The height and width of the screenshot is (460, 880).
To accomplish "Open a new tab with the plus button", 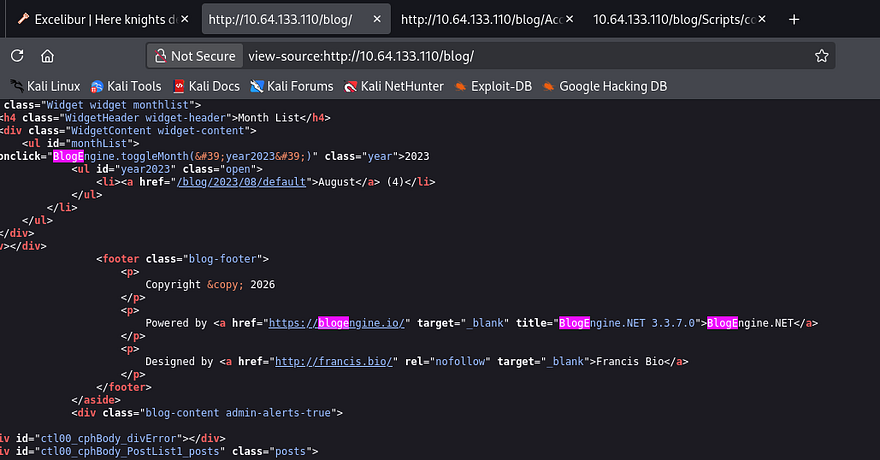I will coord(794,19).
